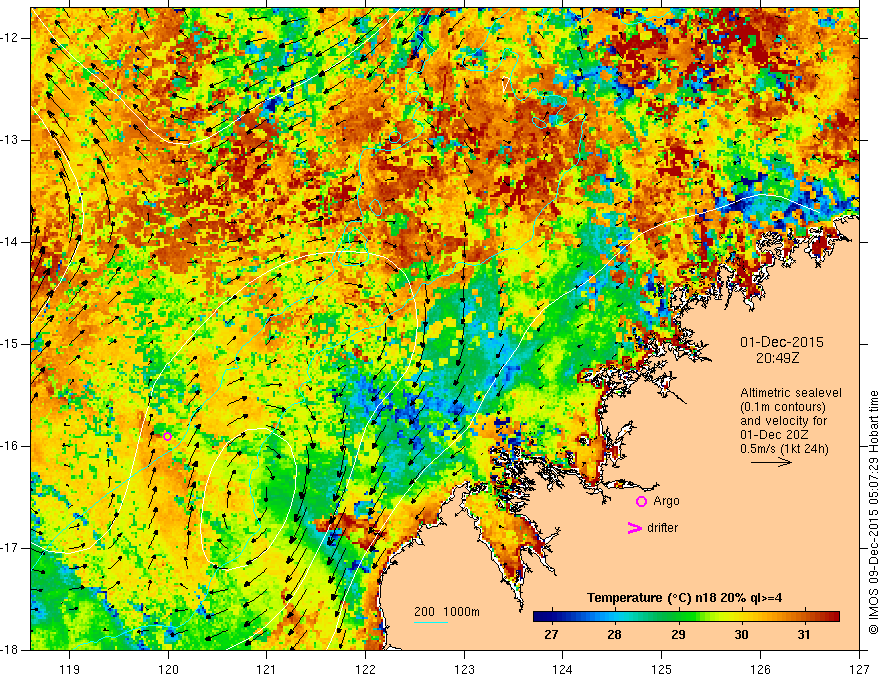Click the 0.5m/s velocity reference arrow
Viewport: 880px width, 680px height.
click(771, 462)
